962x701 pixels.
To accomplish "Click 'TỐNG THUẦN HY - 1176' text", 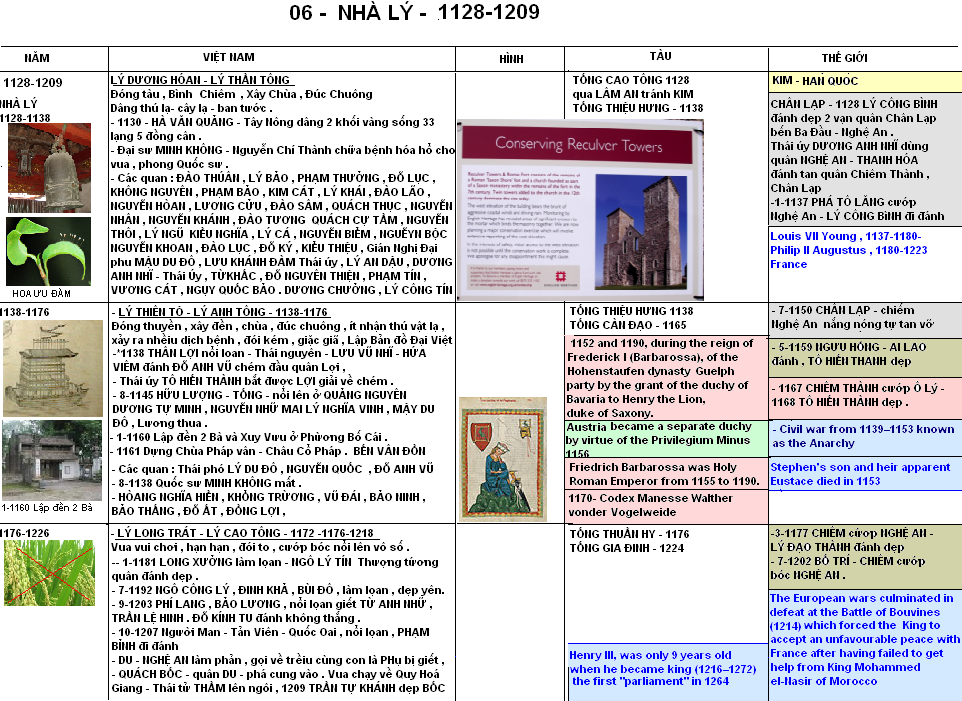I will 629,534.
